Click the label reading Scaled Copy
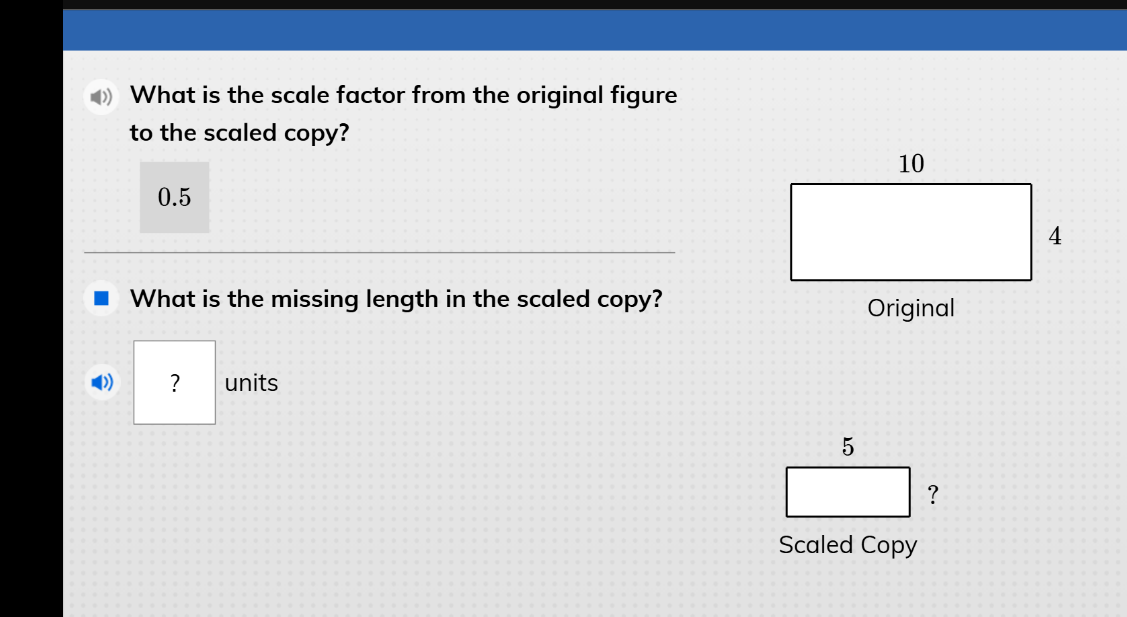 coord(848,545)
